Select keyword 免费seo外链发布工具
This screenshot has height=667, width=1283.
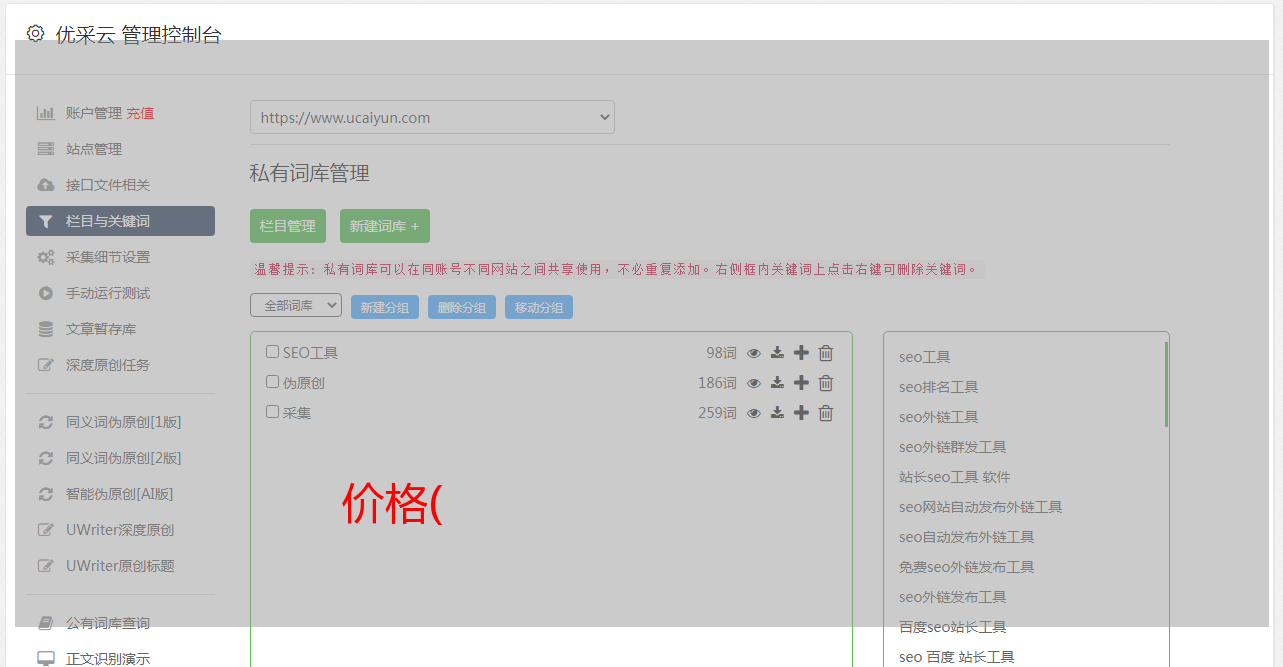click(966, 567)
